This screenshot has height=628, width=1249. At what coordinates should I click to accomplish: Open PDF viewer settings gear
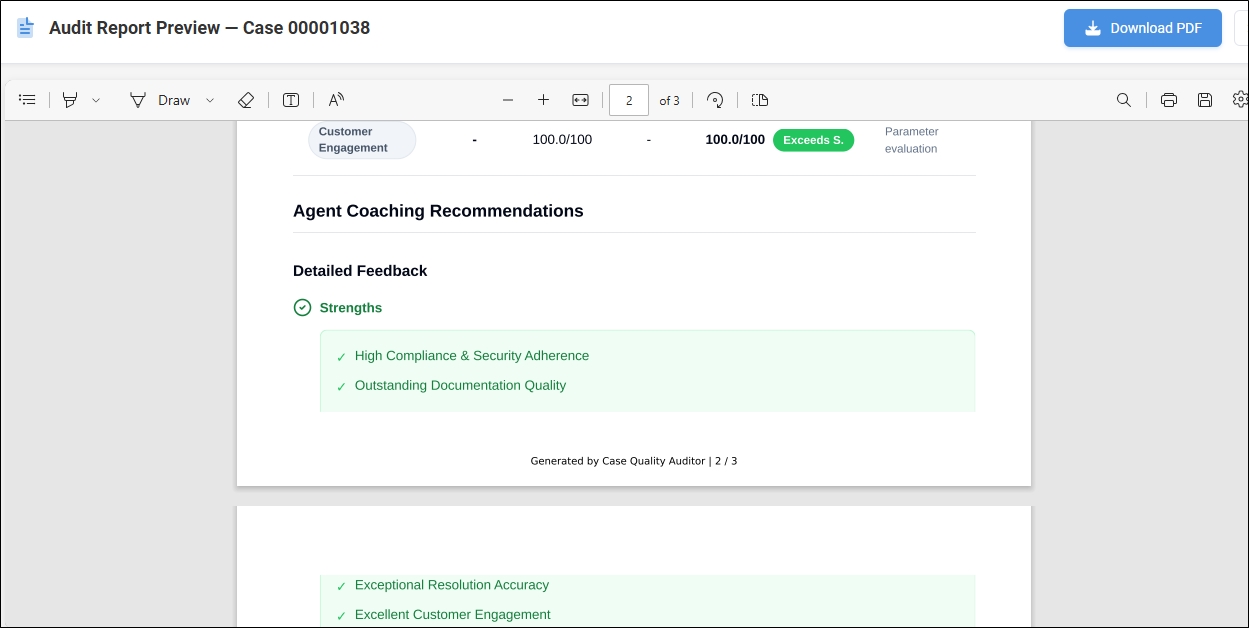tap(1240, 100)
